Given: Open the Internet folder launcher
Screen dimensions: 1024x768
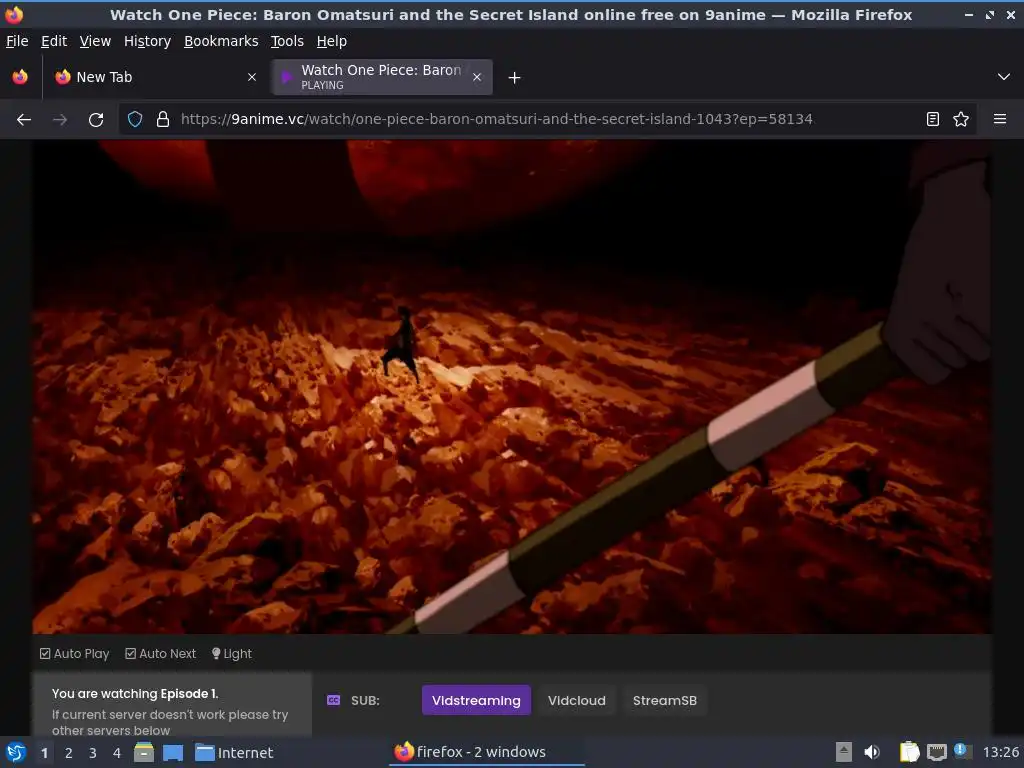Looking at the screenshot, I should (x=234, y=752).
